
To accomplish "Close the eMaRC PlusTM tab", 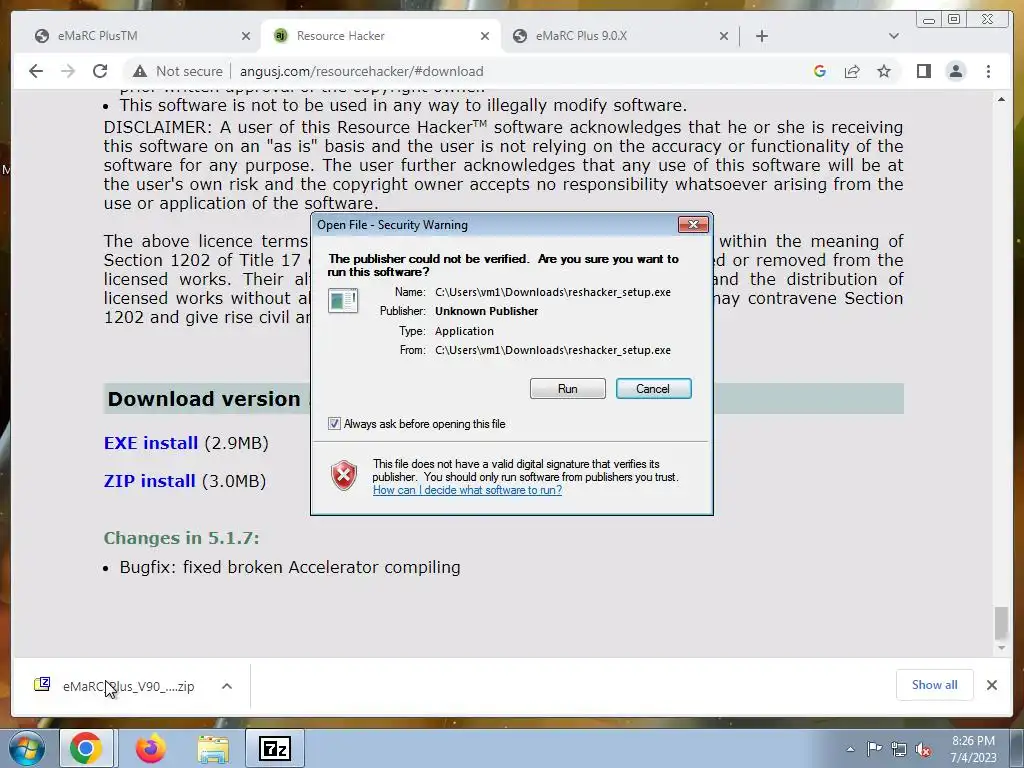I will [246, 36].
